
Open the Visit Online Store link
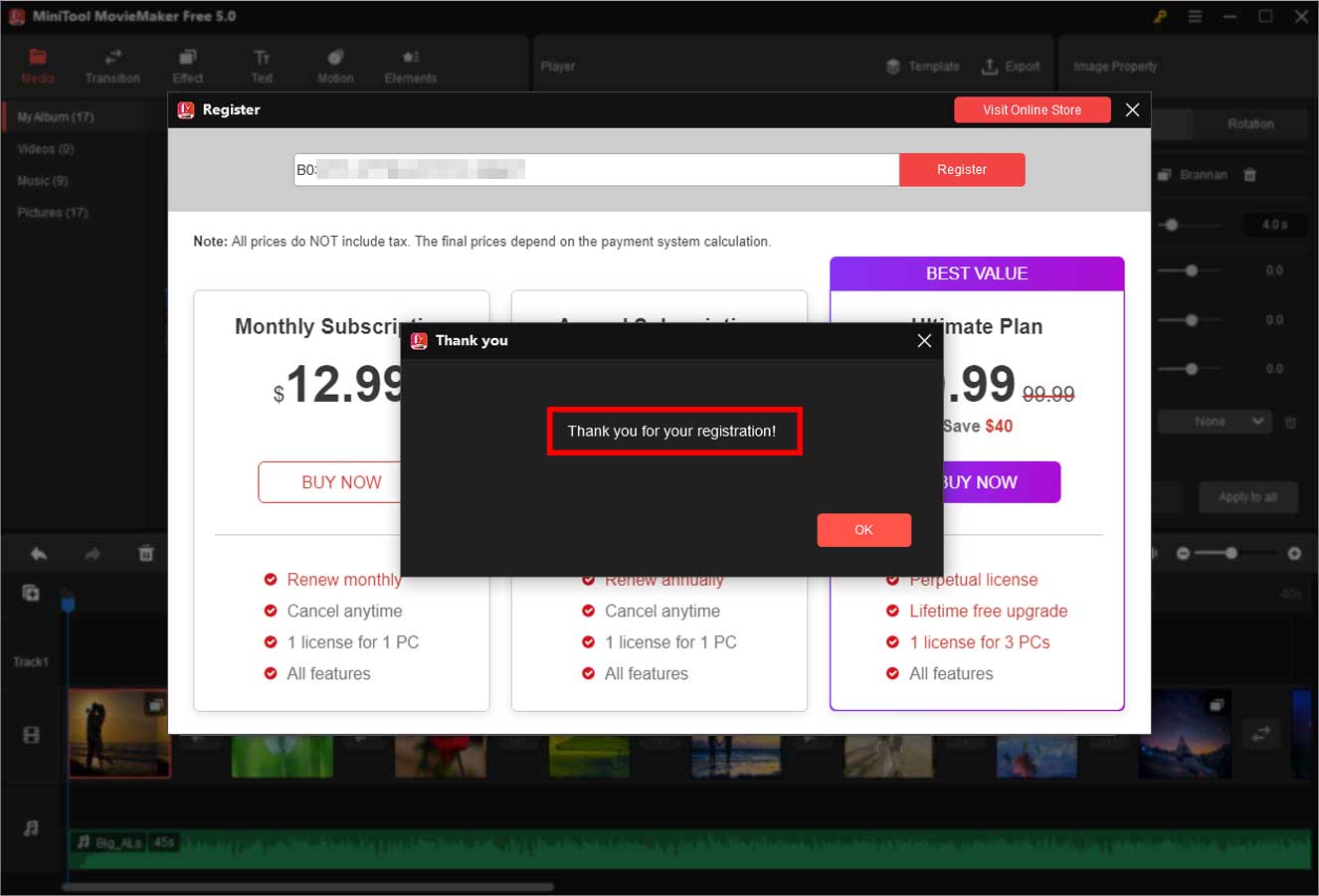coord(1032,109)
